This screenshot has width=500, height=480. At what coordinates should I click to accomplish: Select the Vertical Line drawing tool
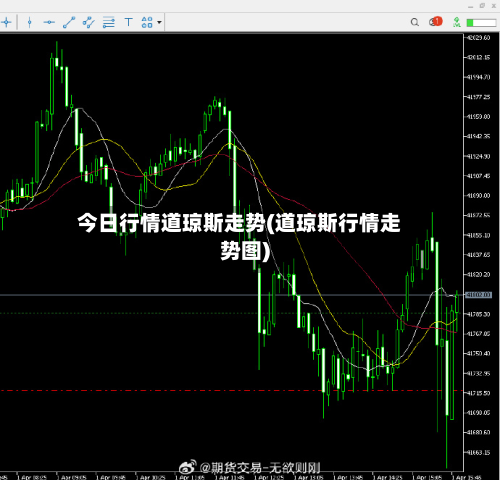click(29, 23)
